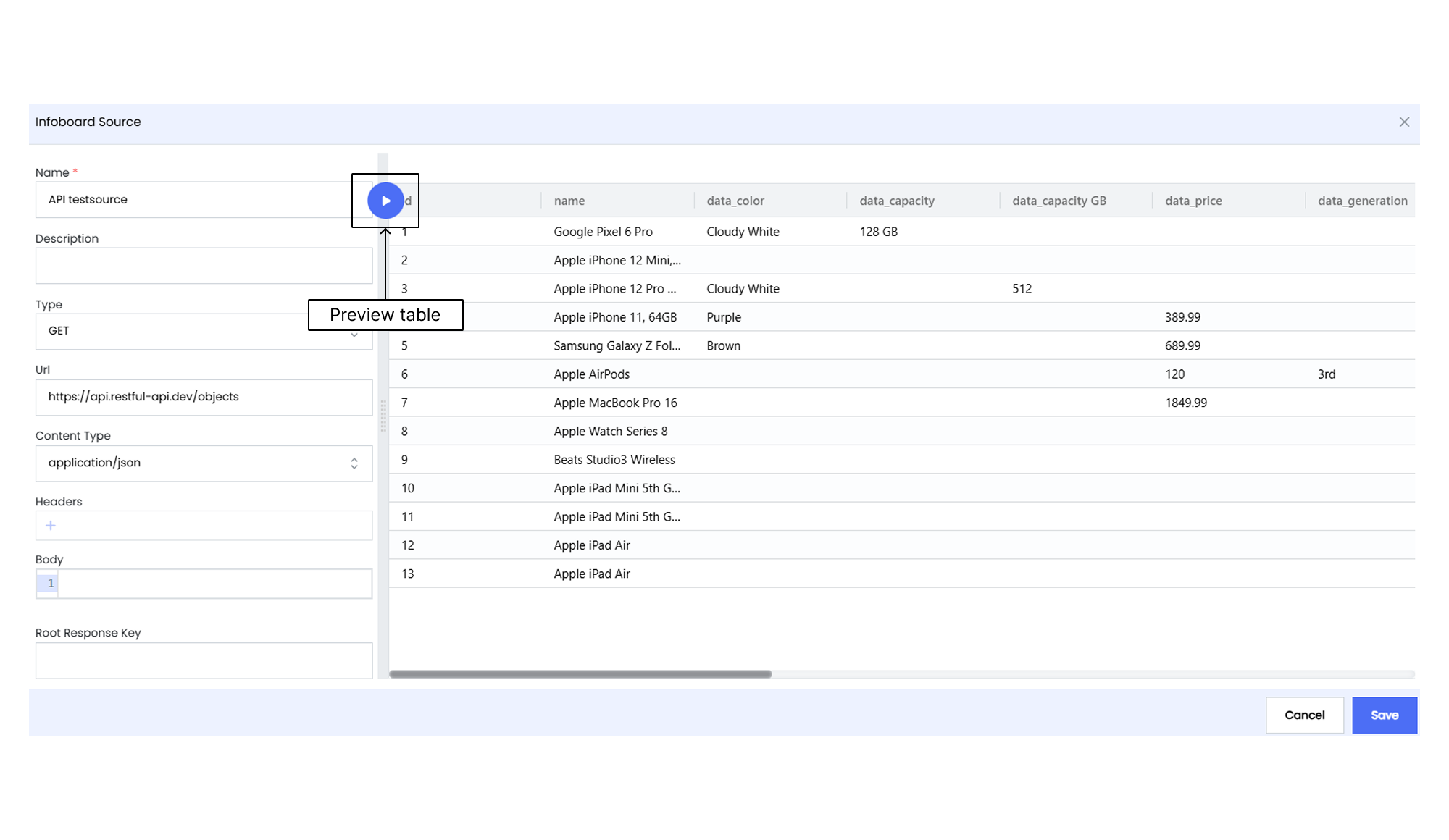Click the data_price column header

point(1229,201)
